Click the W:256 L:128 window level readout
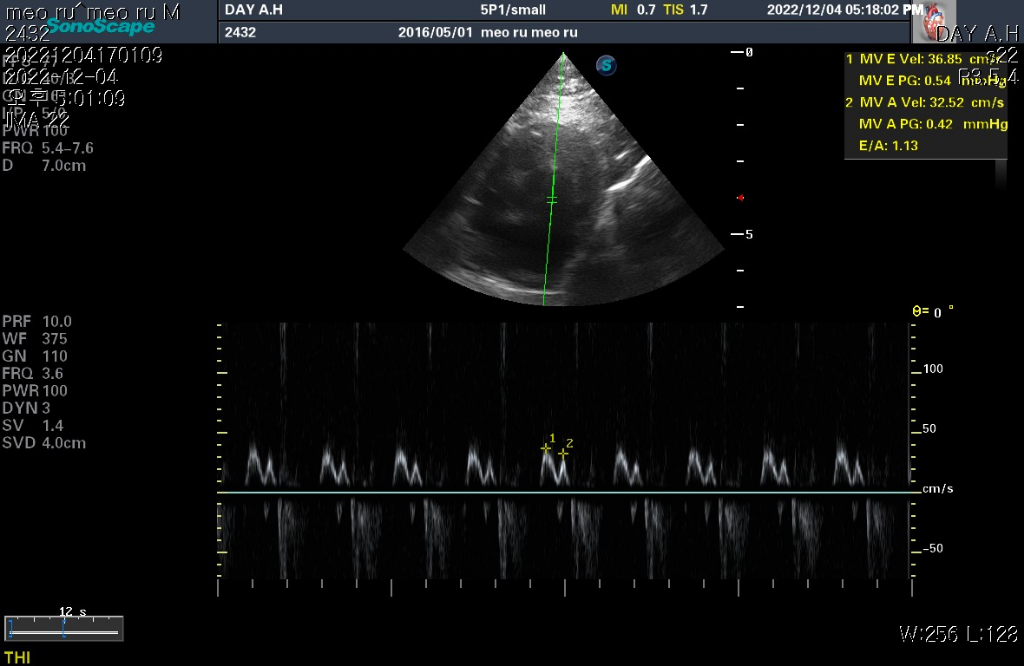 click(958, 633)
